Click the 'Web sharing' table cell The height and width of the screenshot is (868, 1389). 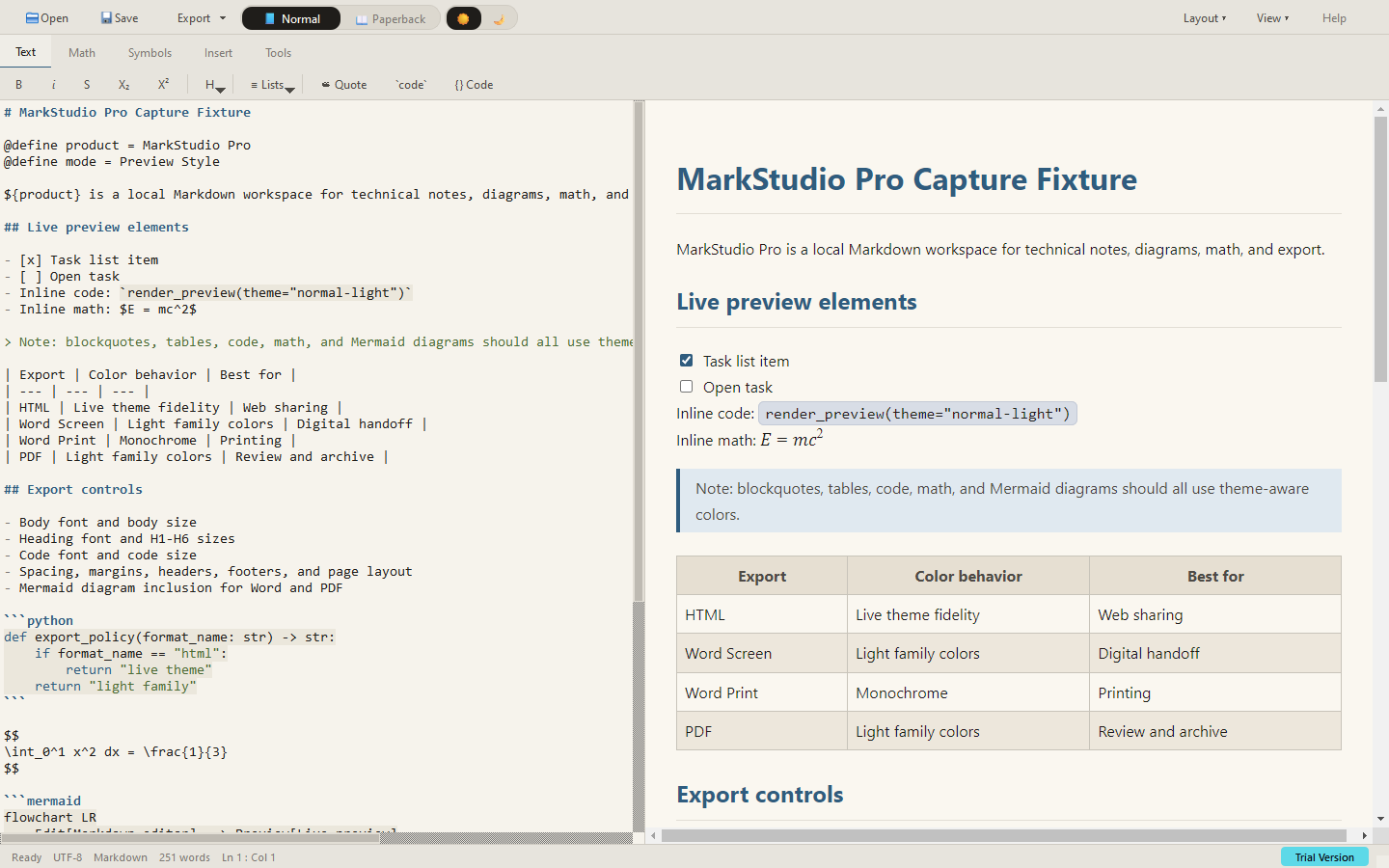click(1215, 614)
